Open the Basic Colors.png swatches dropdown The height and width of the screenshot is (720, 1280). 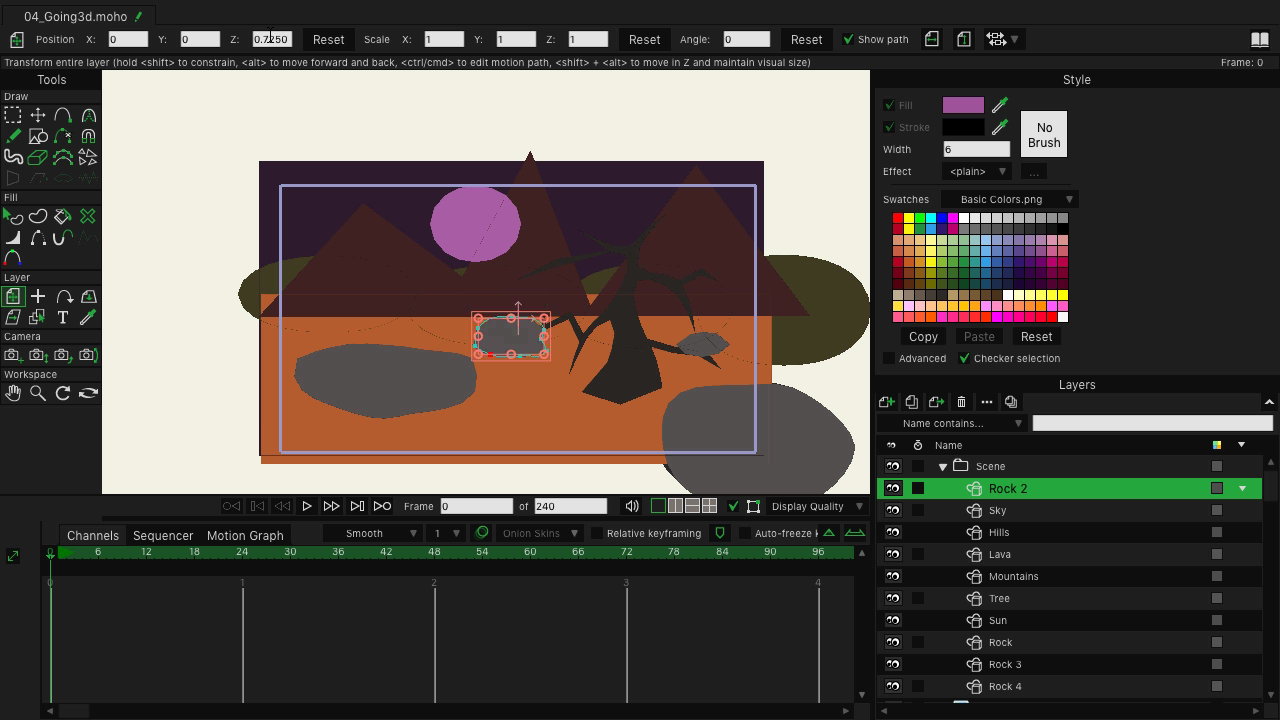click(1009, 199)
